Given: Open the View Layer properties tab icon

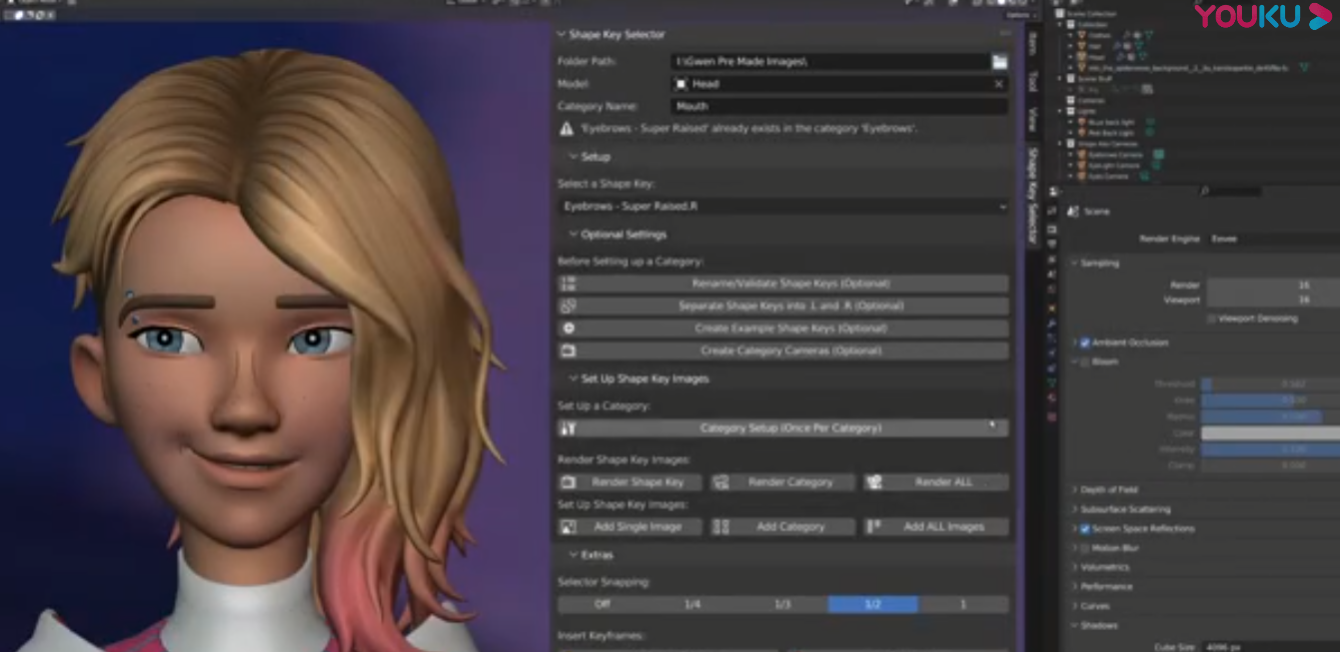Looking at the screenshot, I should pos(1052,259).
